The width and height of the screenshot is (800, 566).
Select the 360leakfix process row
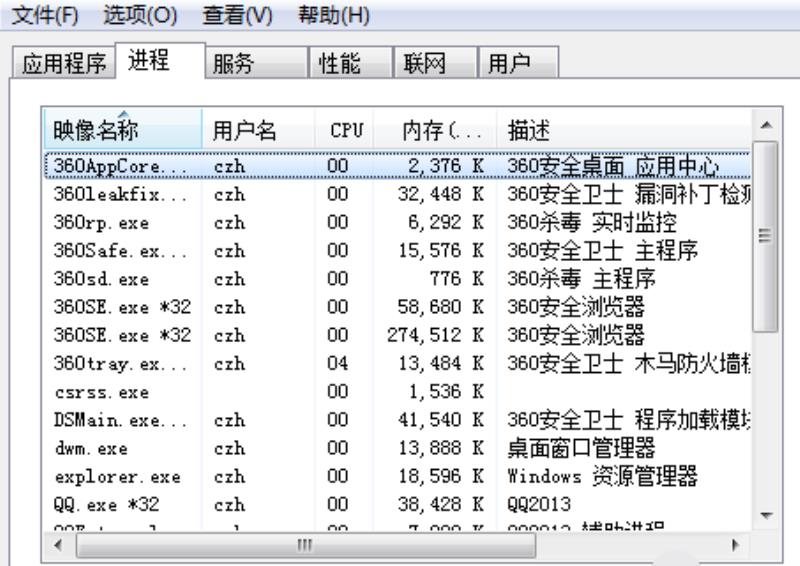pos(397,194)
